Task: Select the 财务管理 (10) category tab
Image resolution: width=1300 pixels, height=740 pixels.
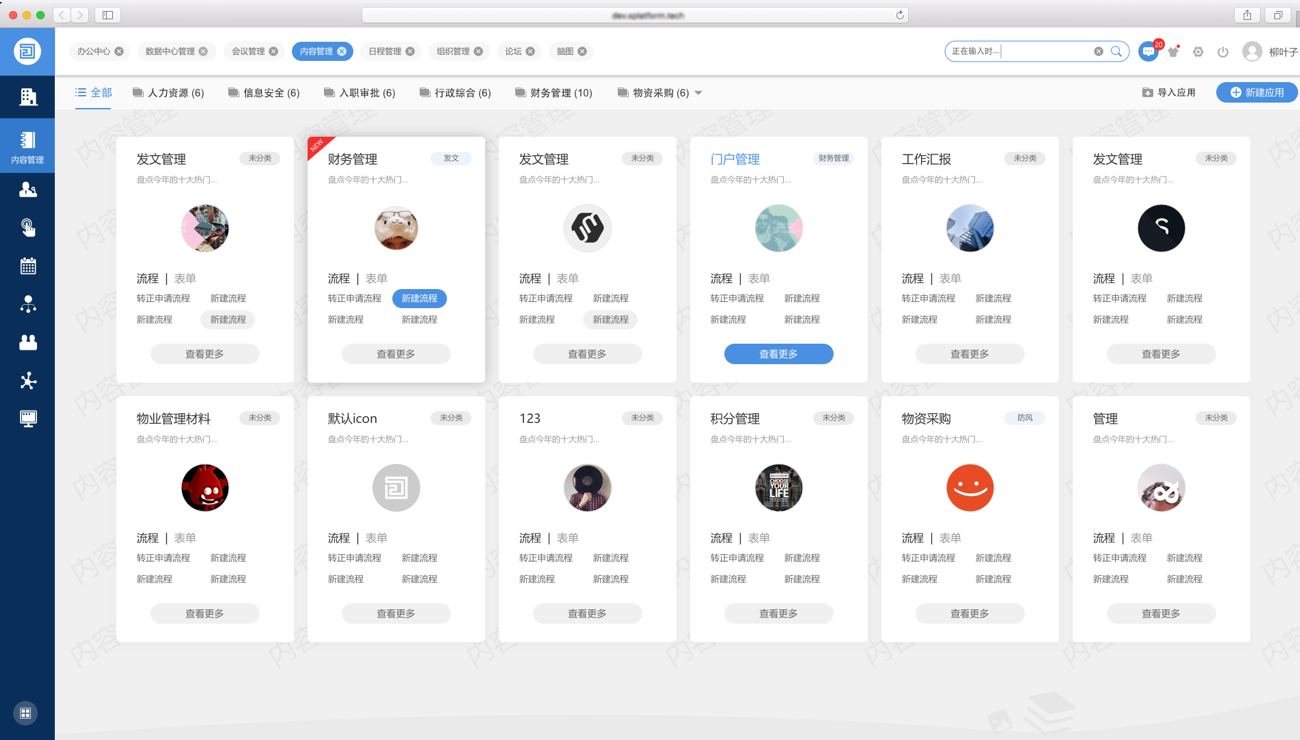Action: click(x=554, y=93)
